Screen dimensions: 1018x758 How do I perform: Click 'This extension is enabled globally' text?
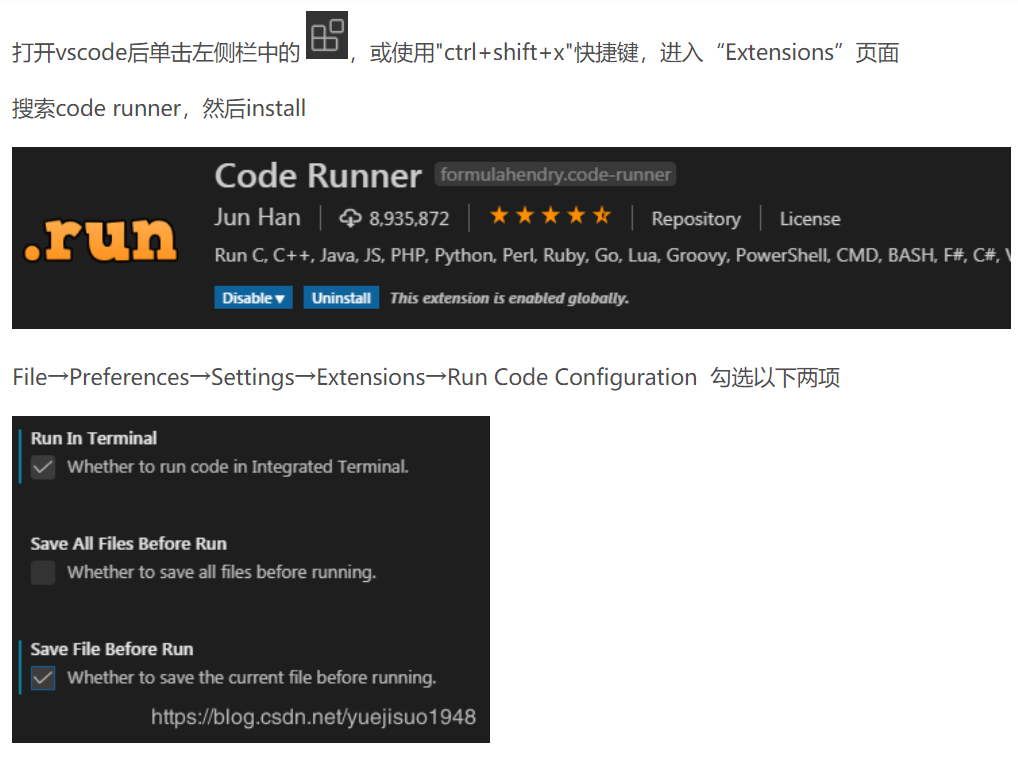509,299
